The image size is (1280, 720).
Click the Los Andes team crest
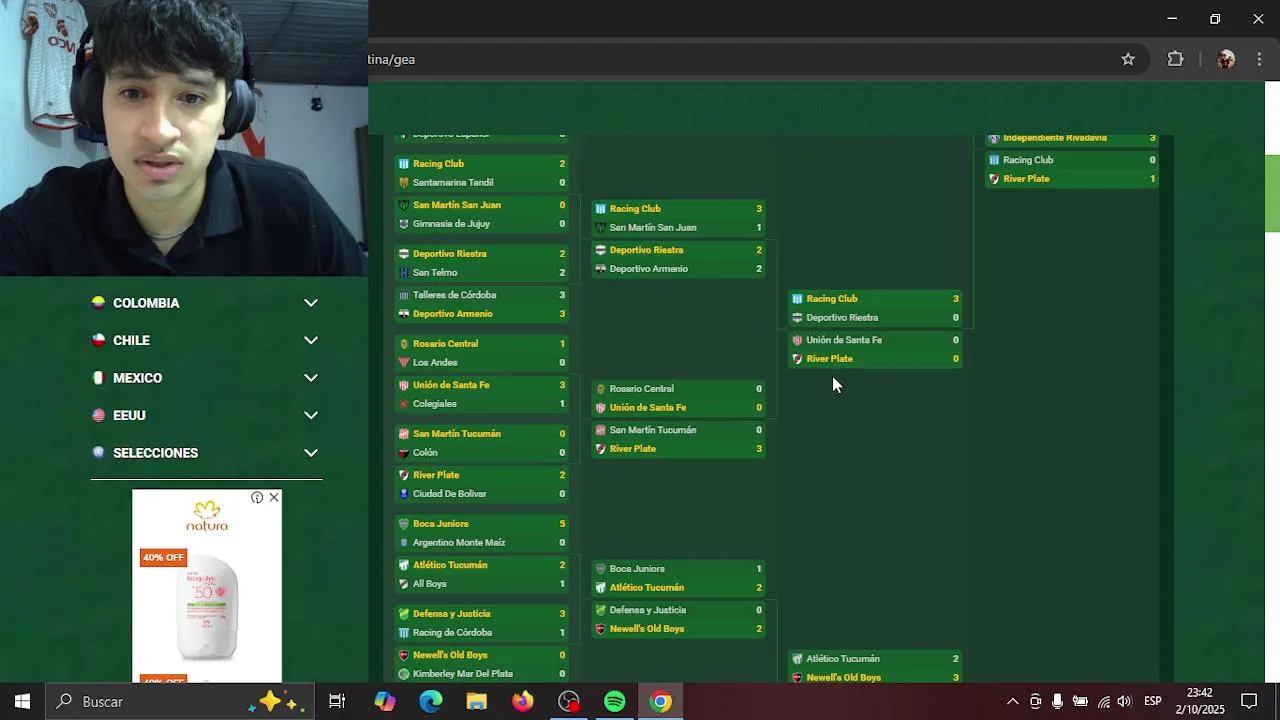pyautogui.click(x=404, y=363)
